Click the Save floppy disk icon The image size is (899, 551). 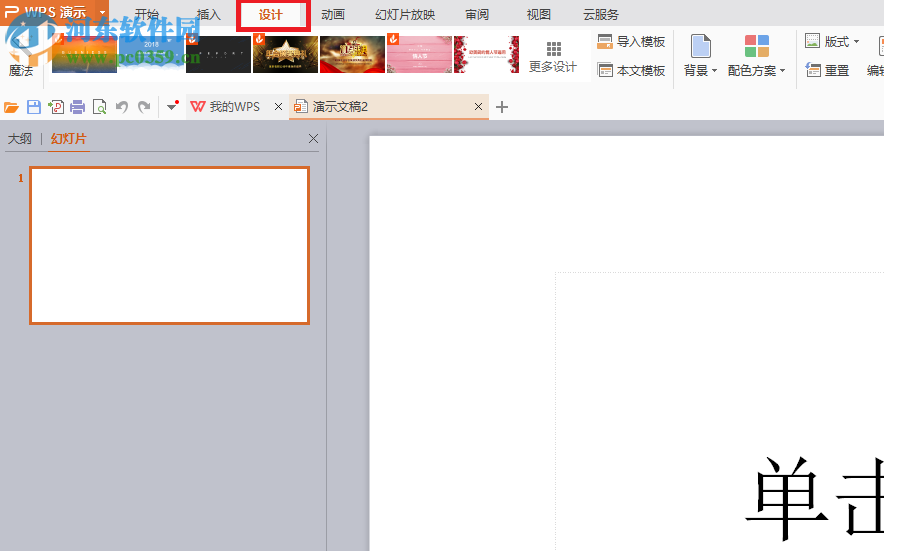[x=34, y=107]
